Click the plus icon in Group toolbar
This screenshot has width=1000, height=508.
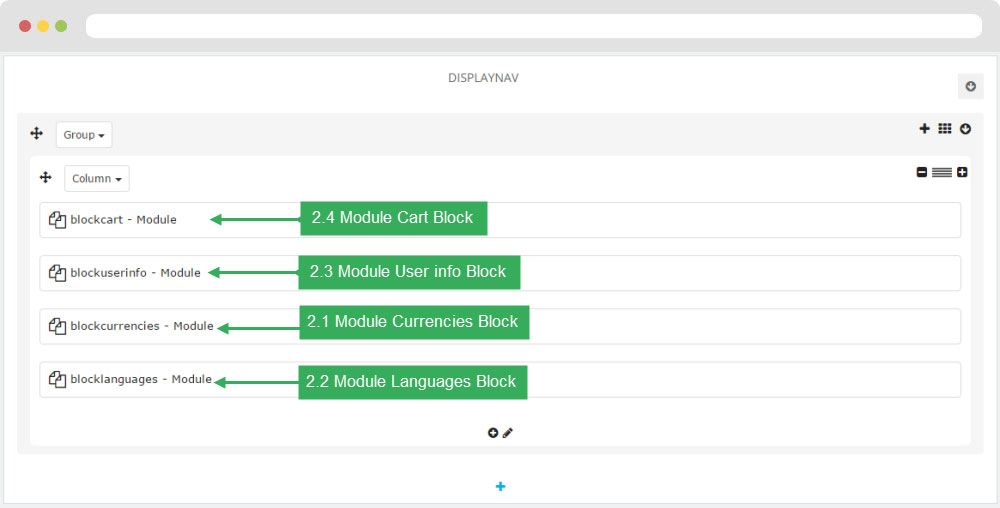point(924,129)
